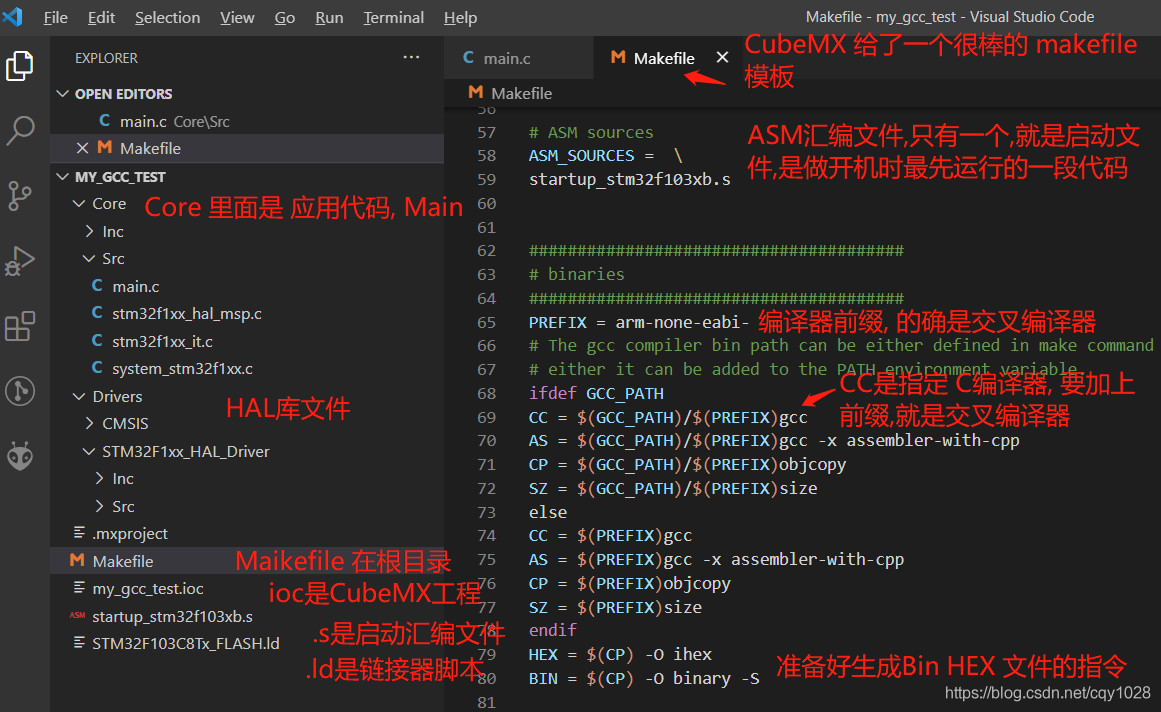Click the 'ifdef GCC_PATH' code line
Screen dimensions: 1161x712
[x=596, y=393]
